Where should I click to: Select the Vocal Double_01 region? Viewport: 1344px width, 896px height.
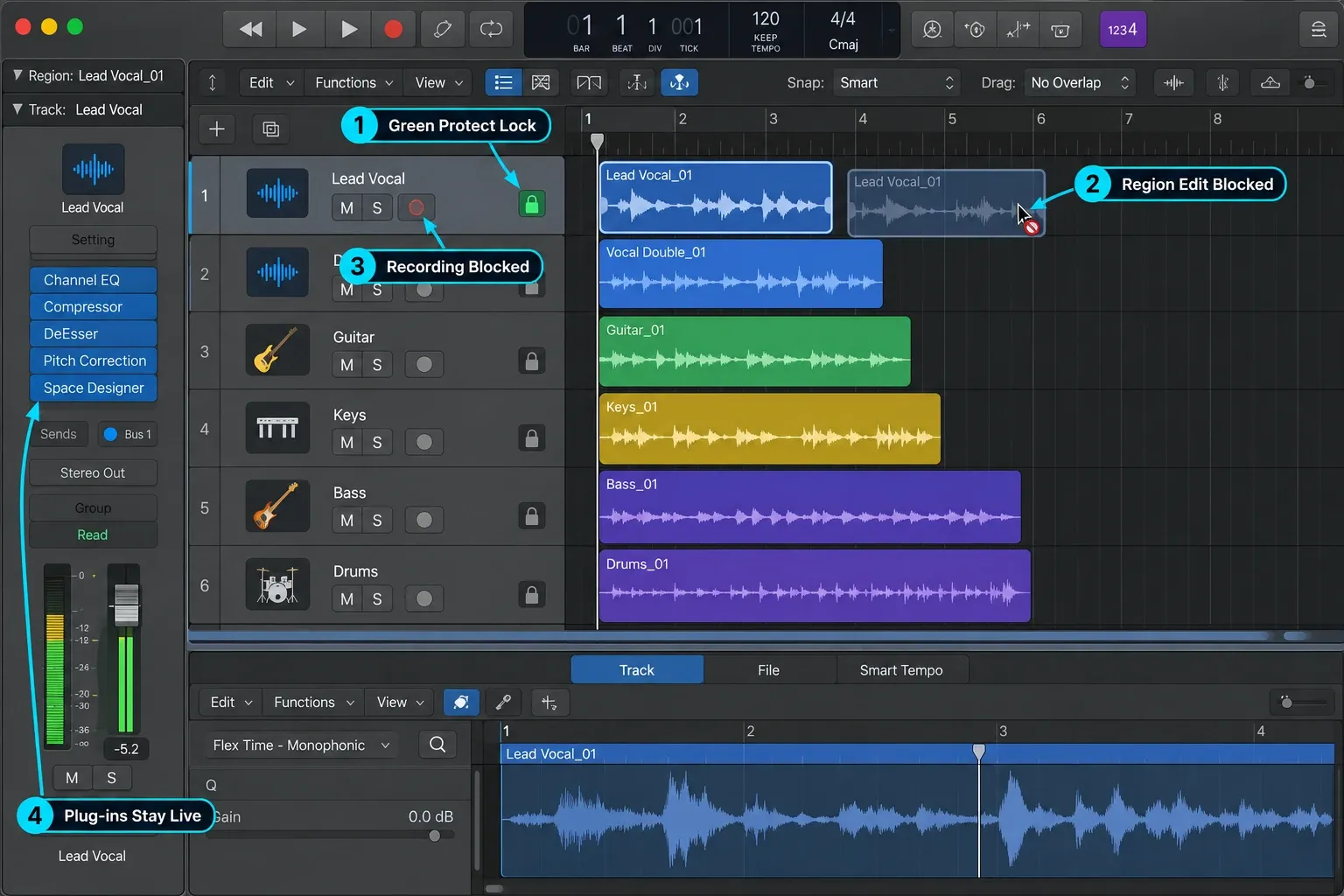click(741, 274)
